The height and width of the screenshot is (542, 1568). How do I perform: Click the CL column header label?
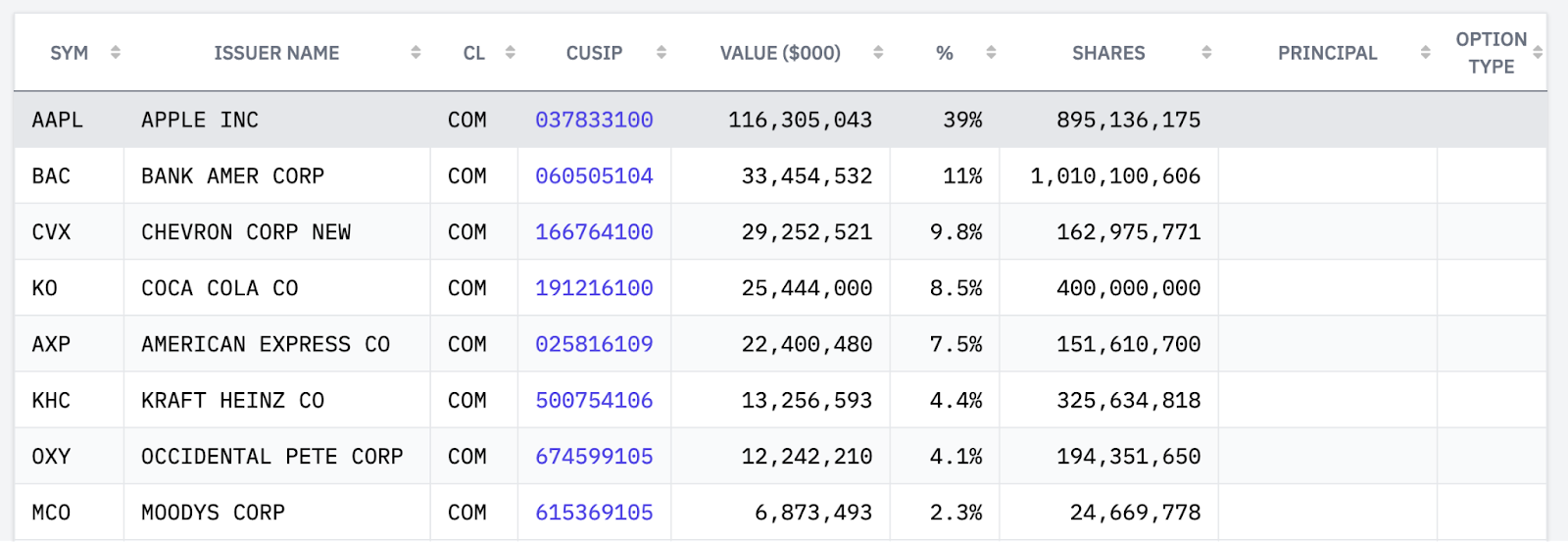474,53
